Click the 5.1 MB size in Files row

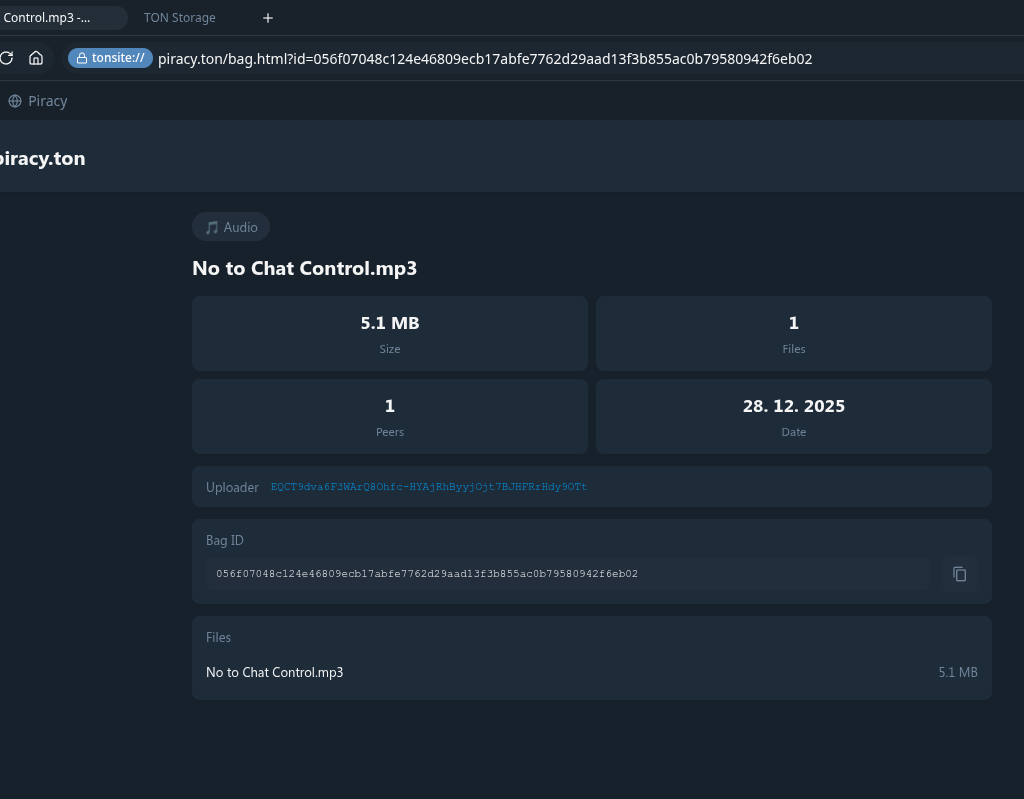pos(957,673)
